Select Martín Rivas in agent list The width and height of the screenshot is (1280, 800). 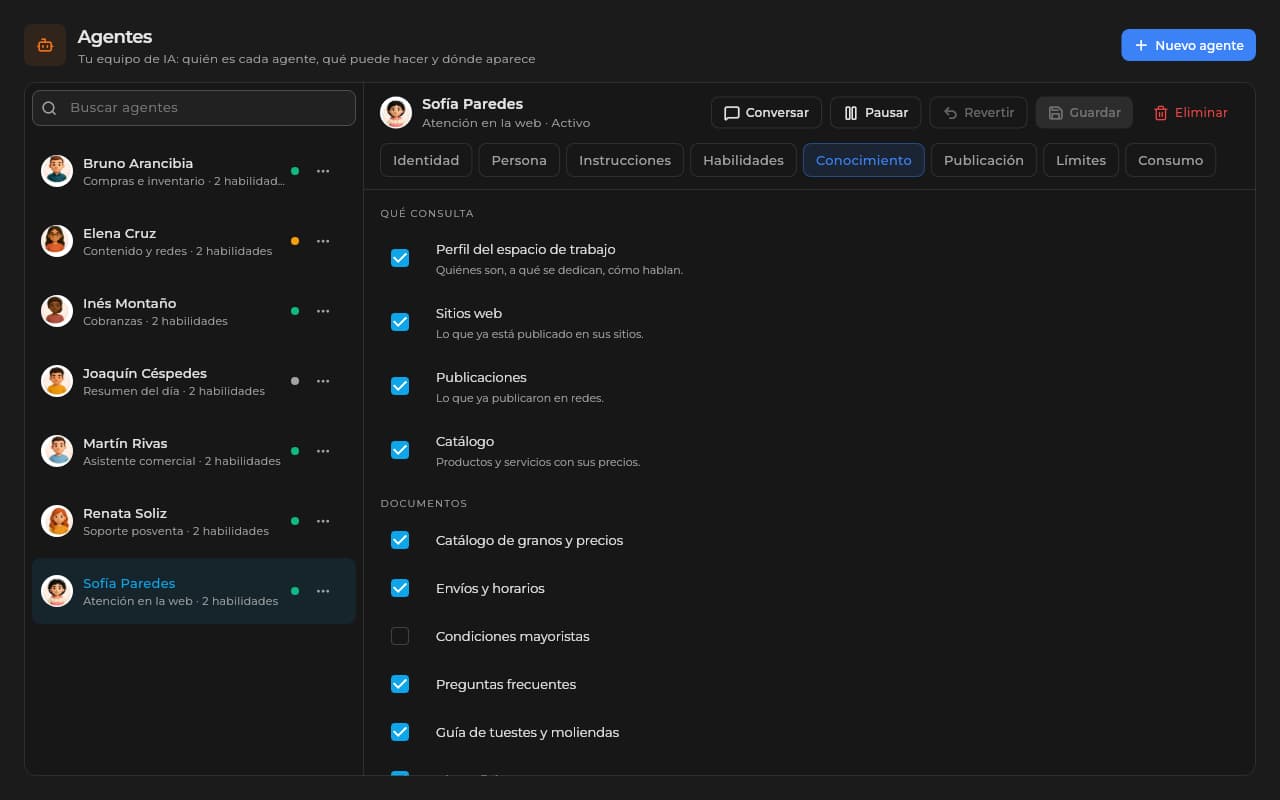(194, 451)
